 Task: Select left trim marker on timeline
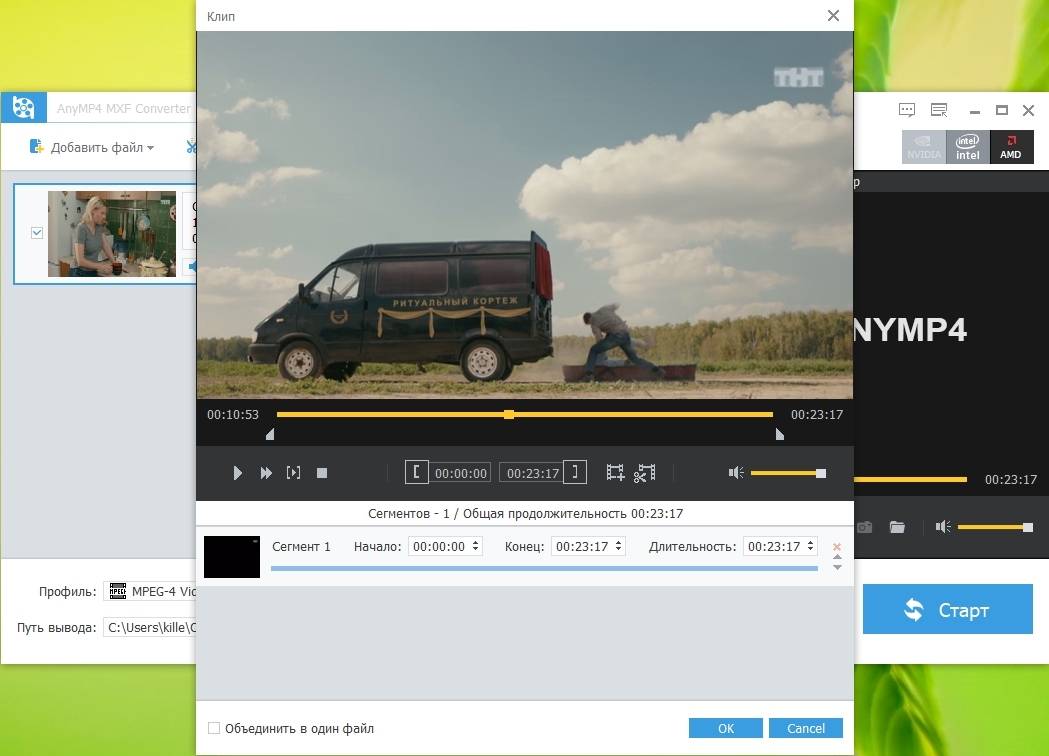coord(270,435)
